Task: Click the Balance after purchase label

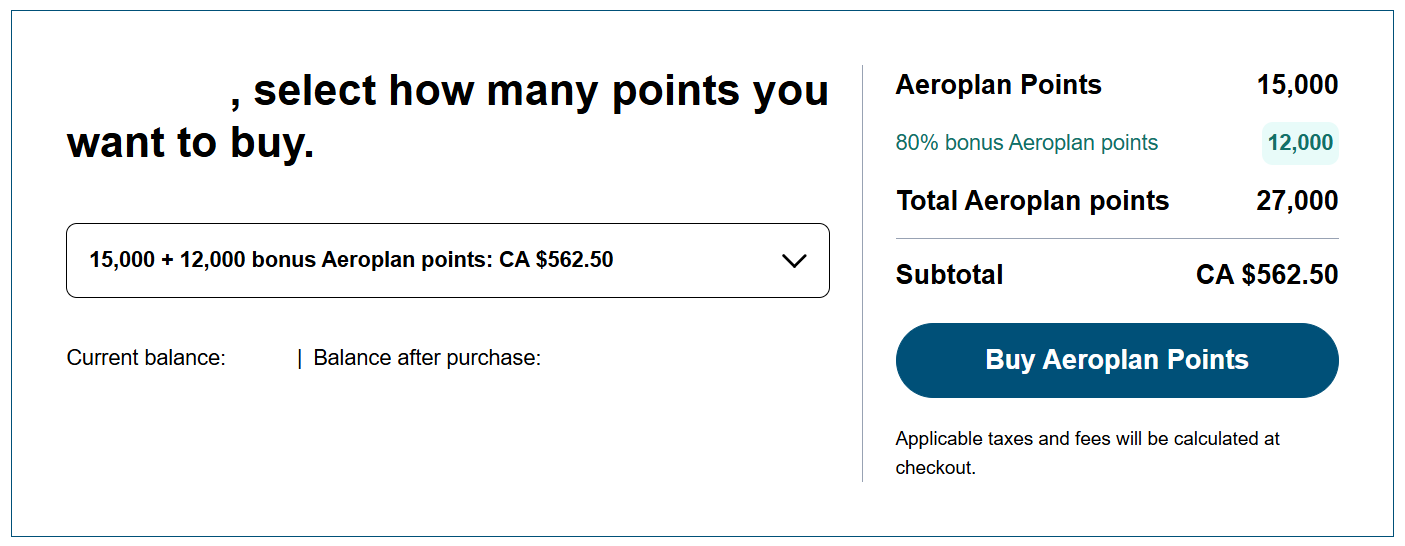Action: tap(427, 358)
